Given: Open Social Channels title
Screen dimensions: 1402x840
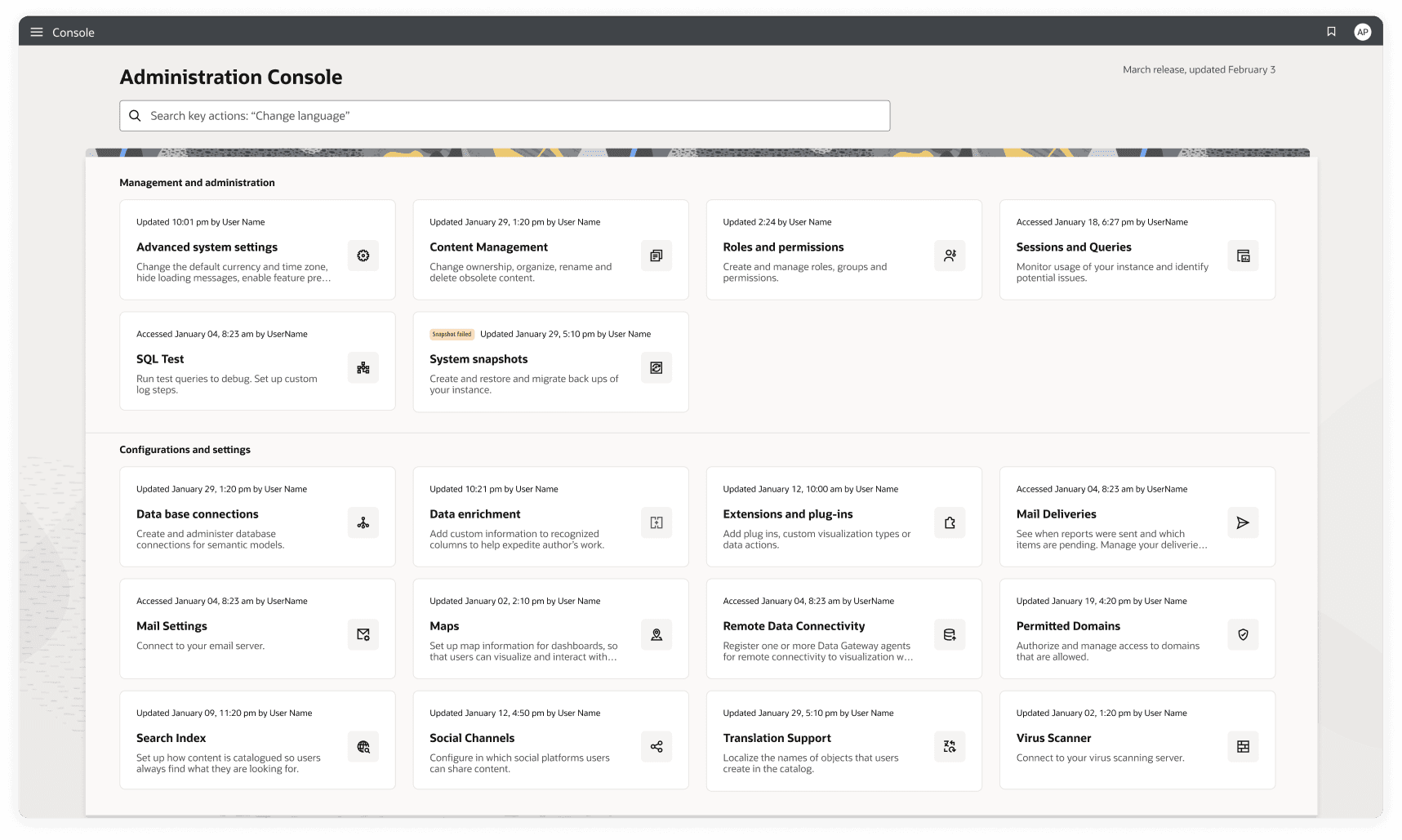Looking at the screenshot, I should click(472, 738).
